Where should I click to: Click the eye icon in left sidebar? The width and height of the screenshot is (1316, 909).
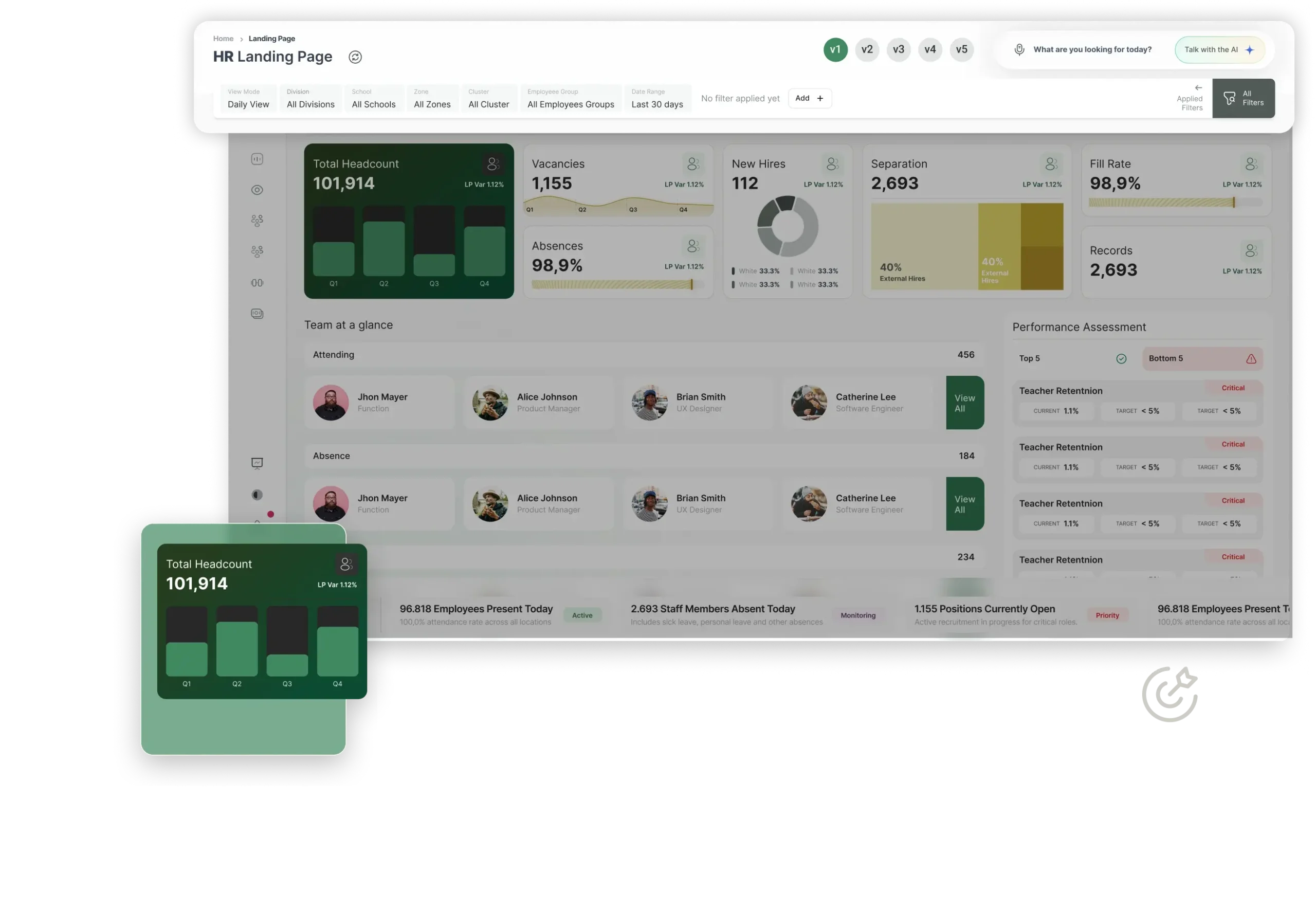257,190
